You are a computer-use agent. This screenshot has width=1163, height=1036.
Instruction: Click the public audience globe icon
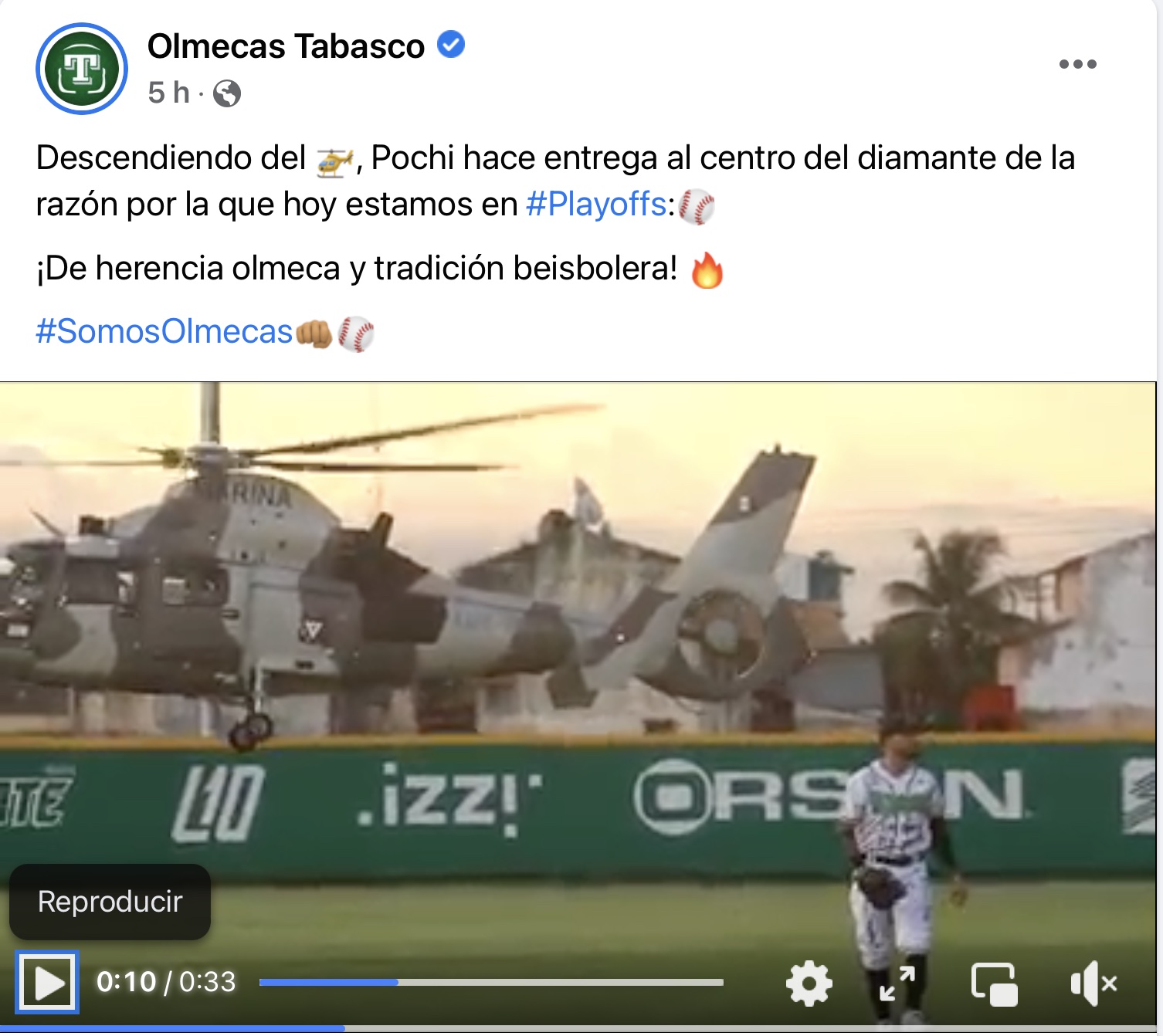point(227,93)
